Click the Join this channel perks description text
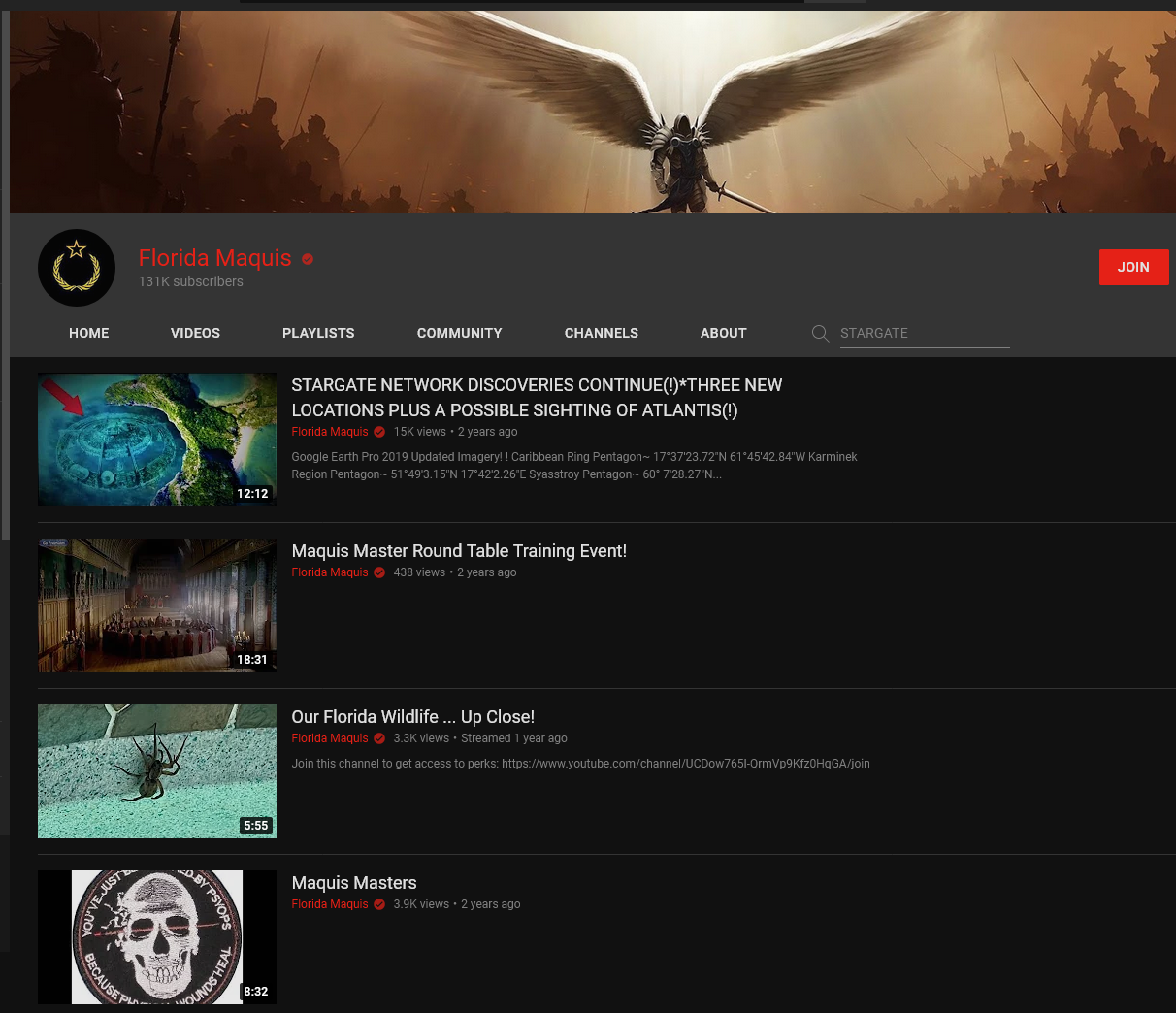Screen dimensions: 1176x1013 [580, 764]
